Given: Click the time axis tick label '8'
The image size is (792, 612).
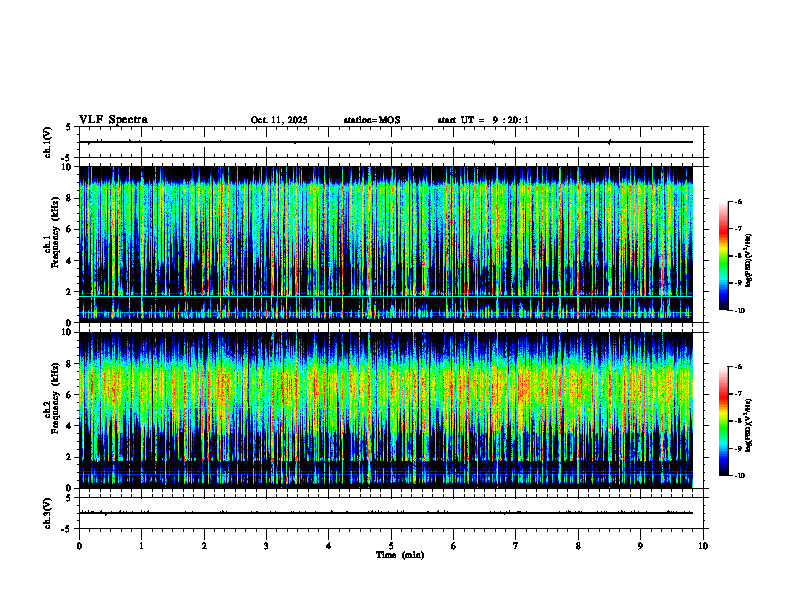Looking at the screenshot, I should [578, 546].
